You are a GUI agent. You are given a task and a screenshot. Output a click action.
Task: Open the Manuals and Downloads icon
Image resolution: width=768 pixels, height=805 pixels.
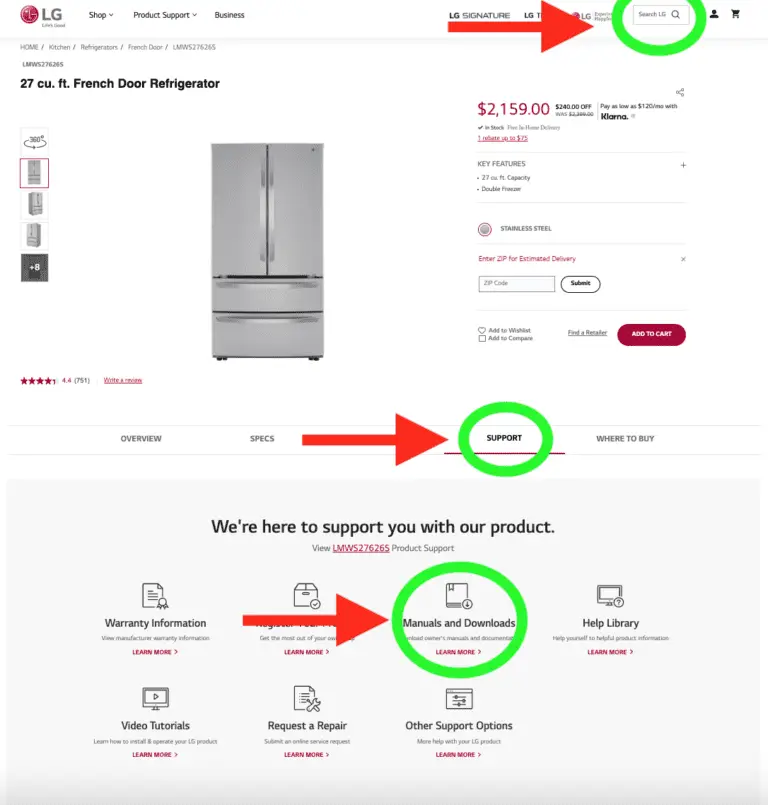(x=459, y=595)
